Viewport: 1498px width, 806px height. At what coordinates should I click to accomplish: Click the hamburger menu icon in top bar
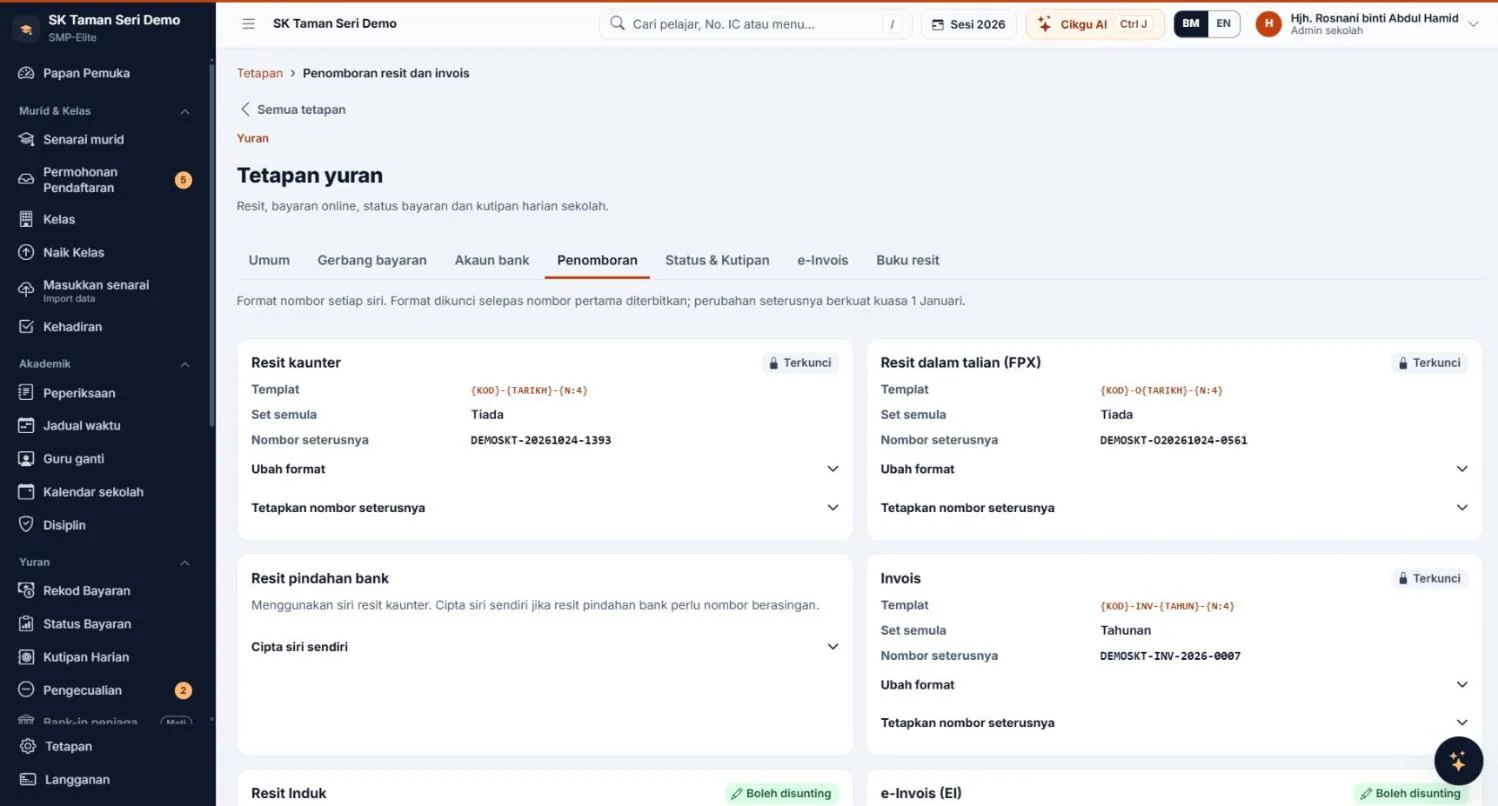[248, 24]
